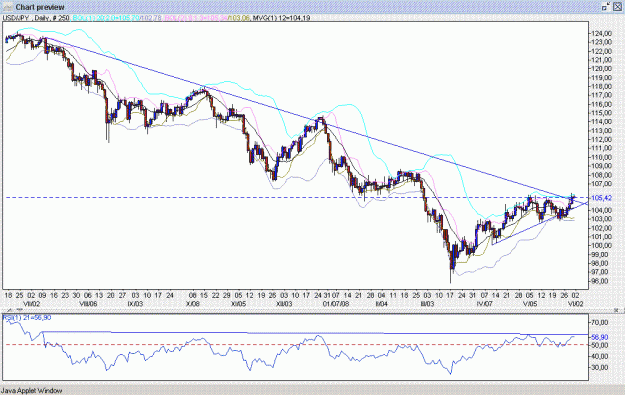Viewport: 625px width, 395px height.
Task: Click the RSI(1) 21=56,90 label
Action: coord(27,318)
